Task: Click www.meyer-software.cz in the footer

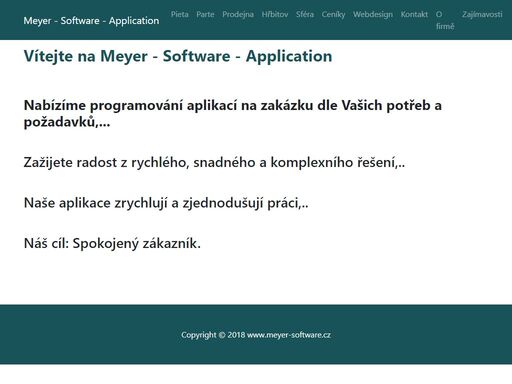Action: click(289, 335)
